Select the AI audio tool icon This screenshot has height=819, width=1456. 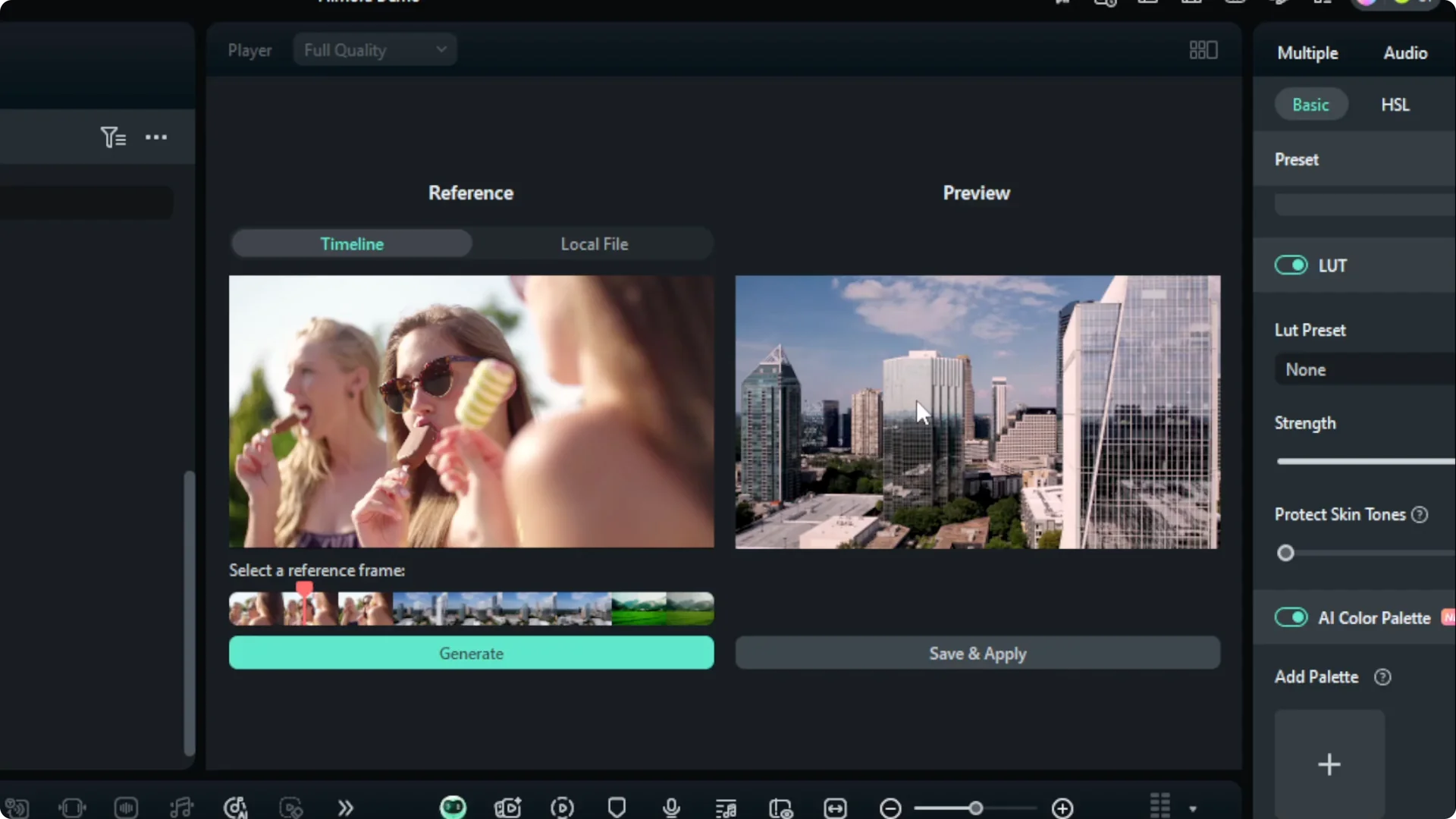tap(236, 808)
